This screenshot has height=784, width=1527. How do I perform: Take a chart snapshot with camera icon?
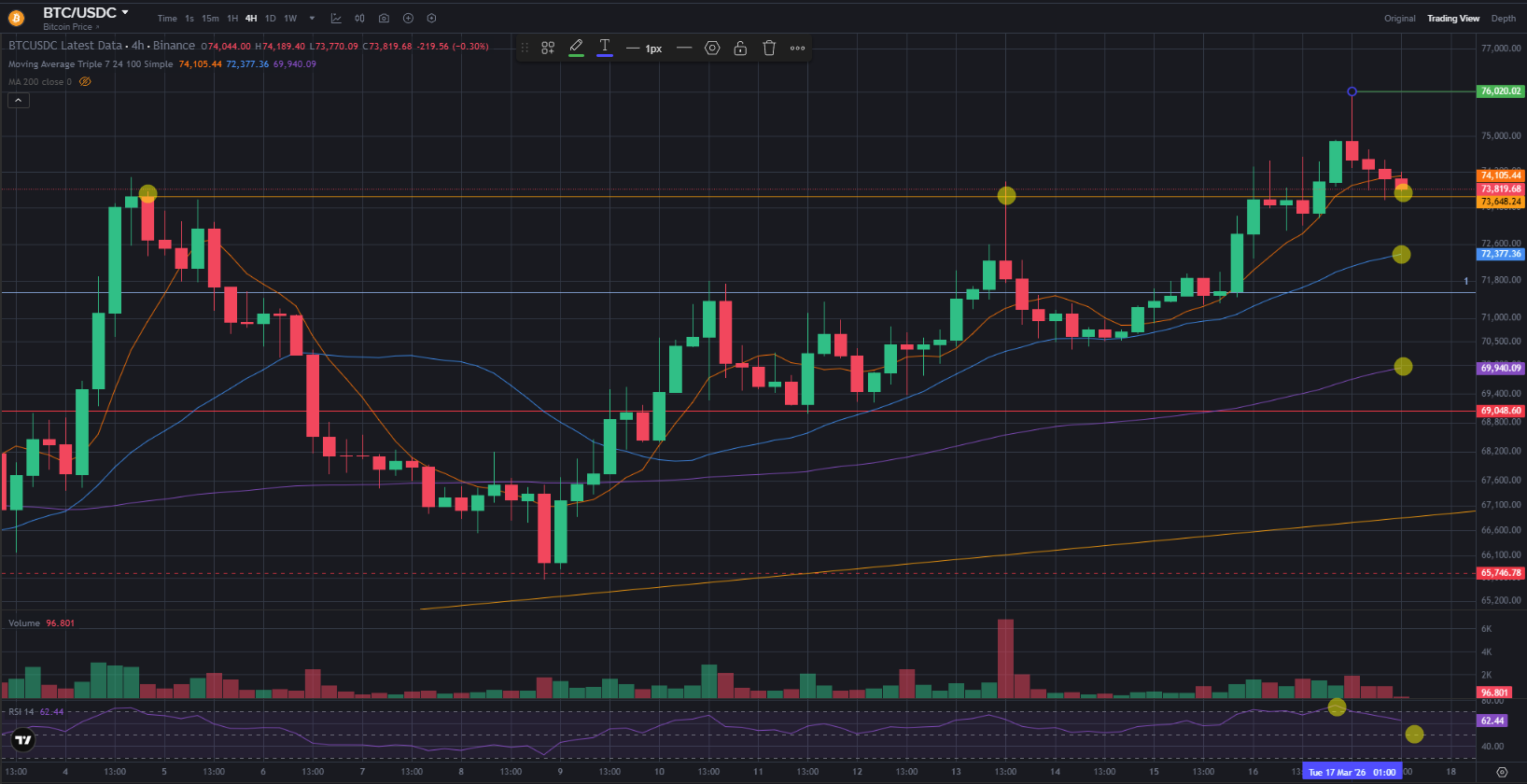coord(384,19)
